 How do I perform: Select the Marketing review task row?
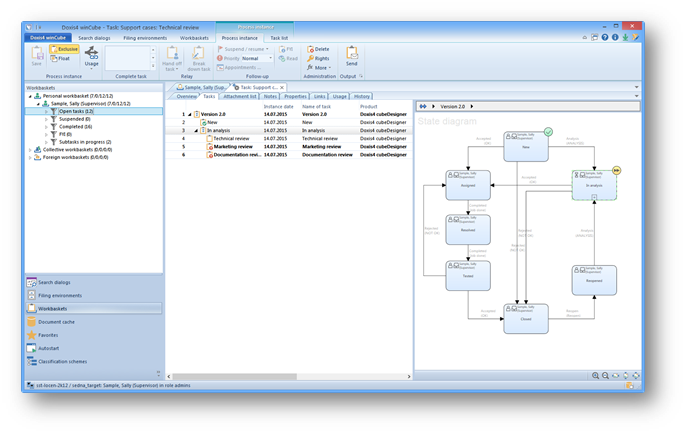pyautogui.click(x=234, y=146)
